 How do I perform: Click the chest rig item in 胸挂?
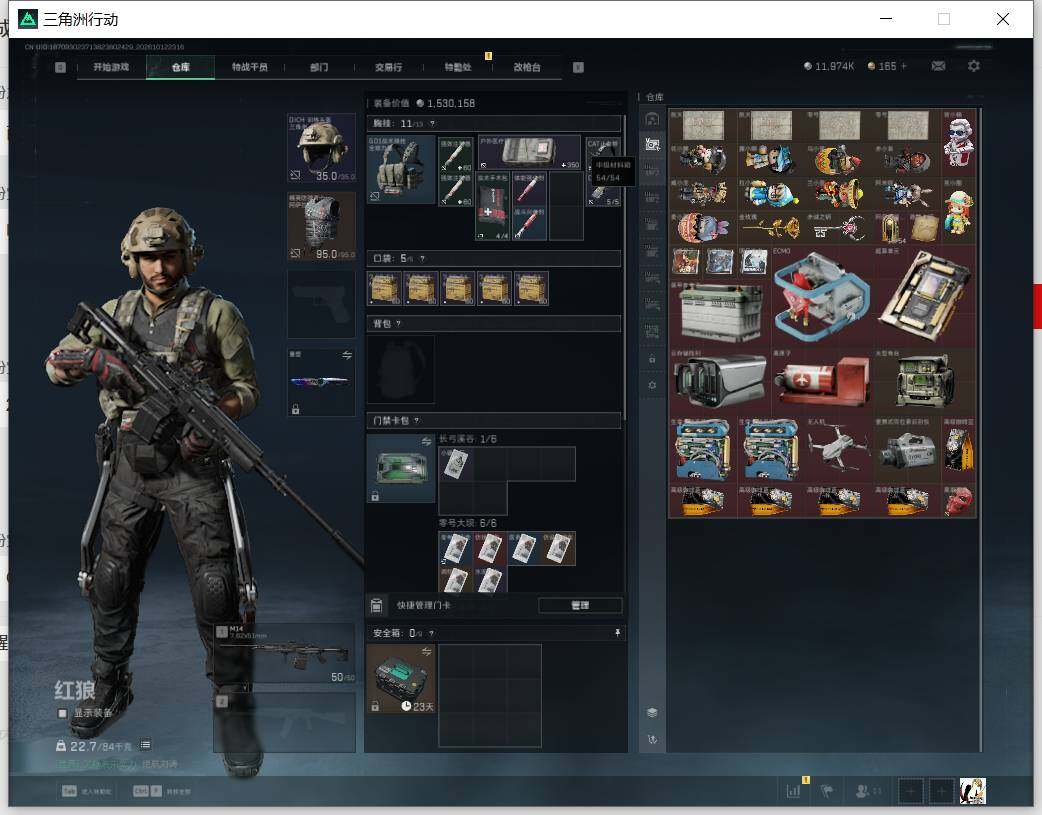[401, 170]
